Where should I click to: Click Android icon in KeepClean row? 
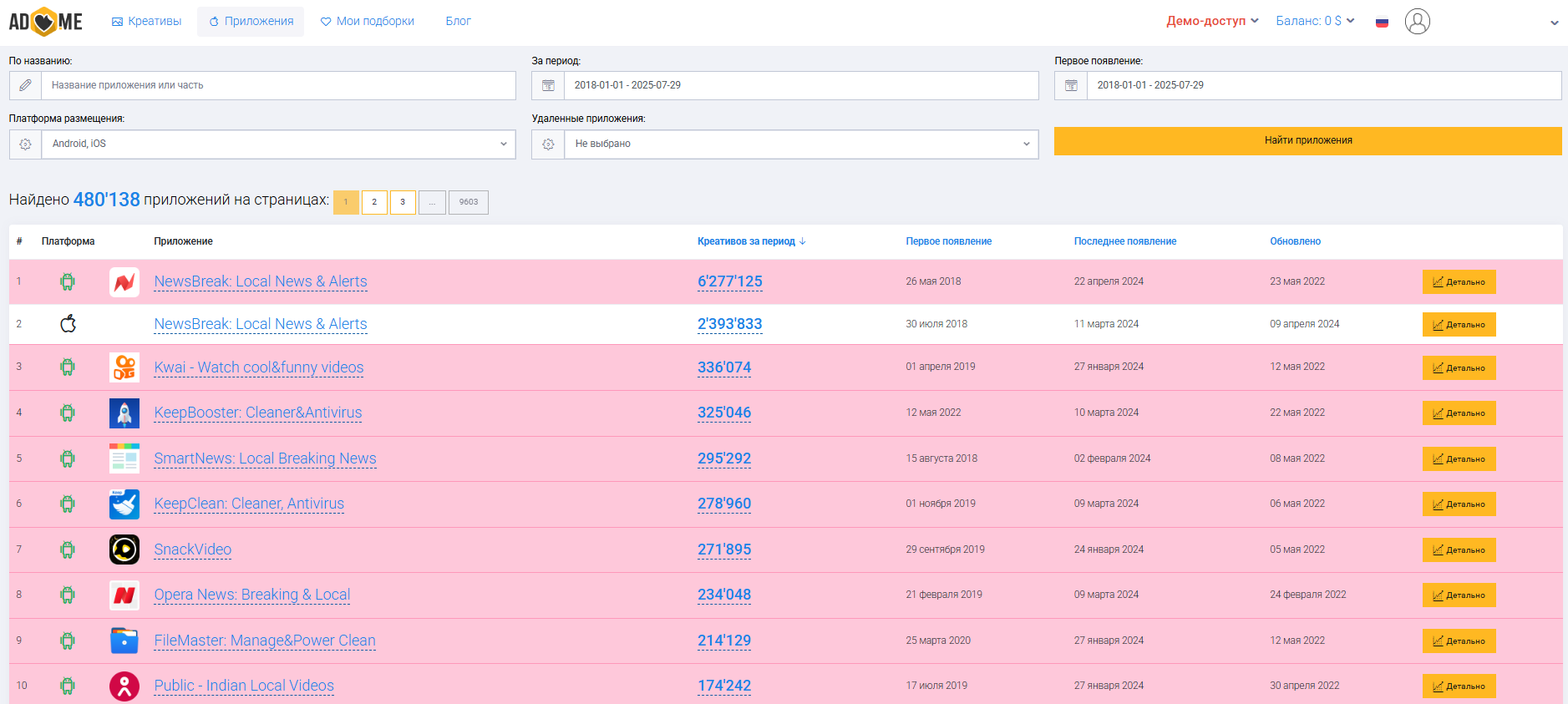(68, 504)
